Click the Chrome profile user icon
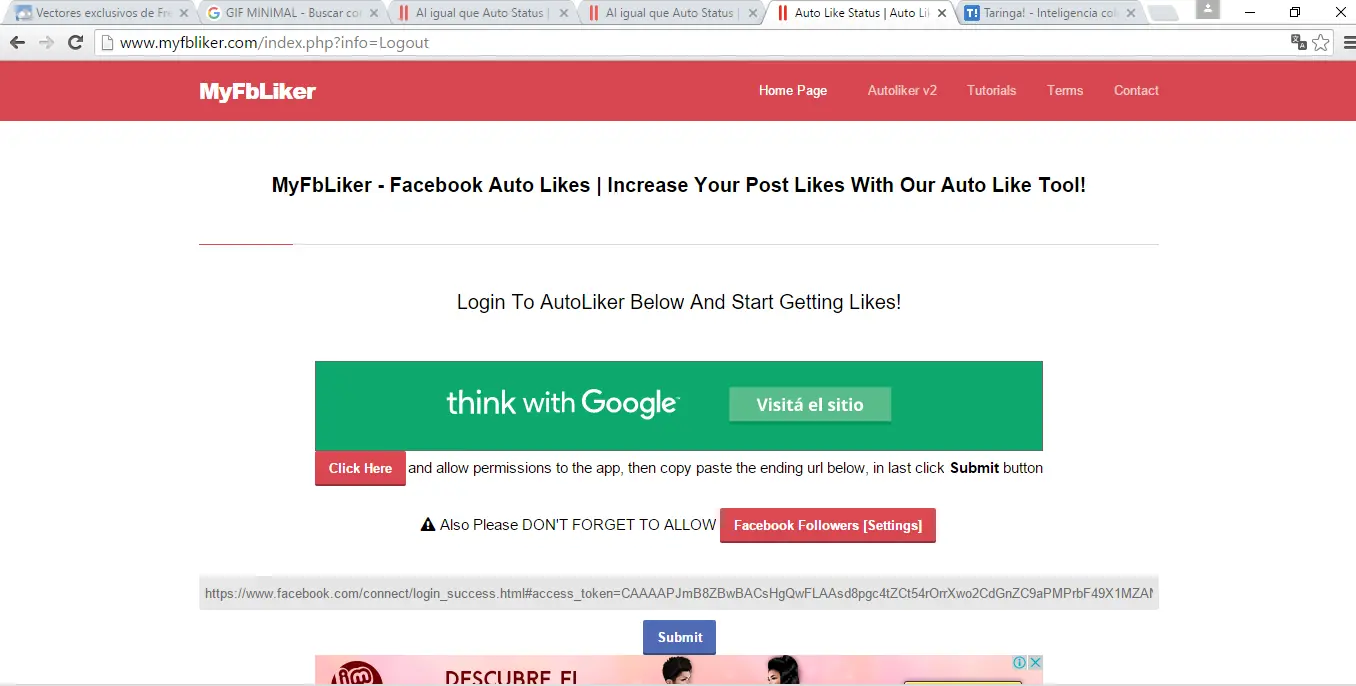The image size is (1356, 686). pos(1208,9)
